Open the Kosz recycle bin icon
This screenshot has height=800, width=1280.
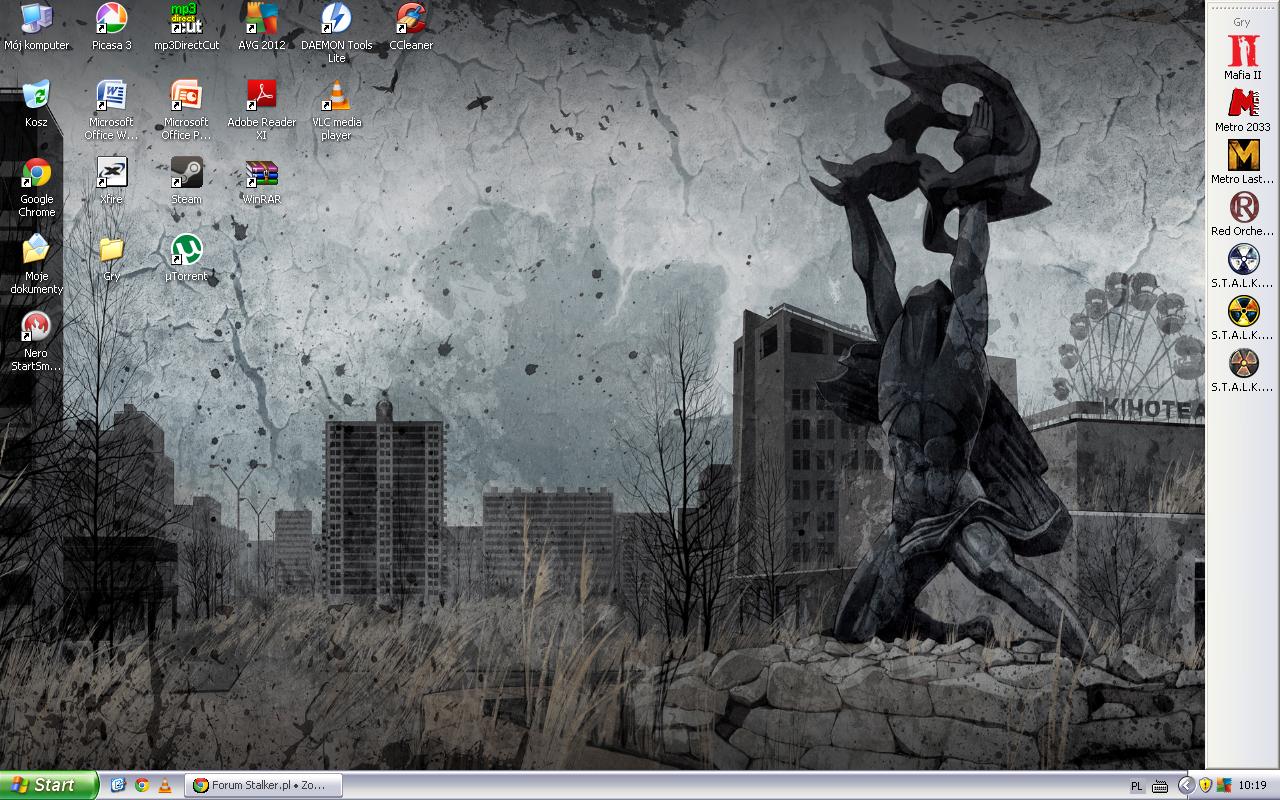coord(36,104)
